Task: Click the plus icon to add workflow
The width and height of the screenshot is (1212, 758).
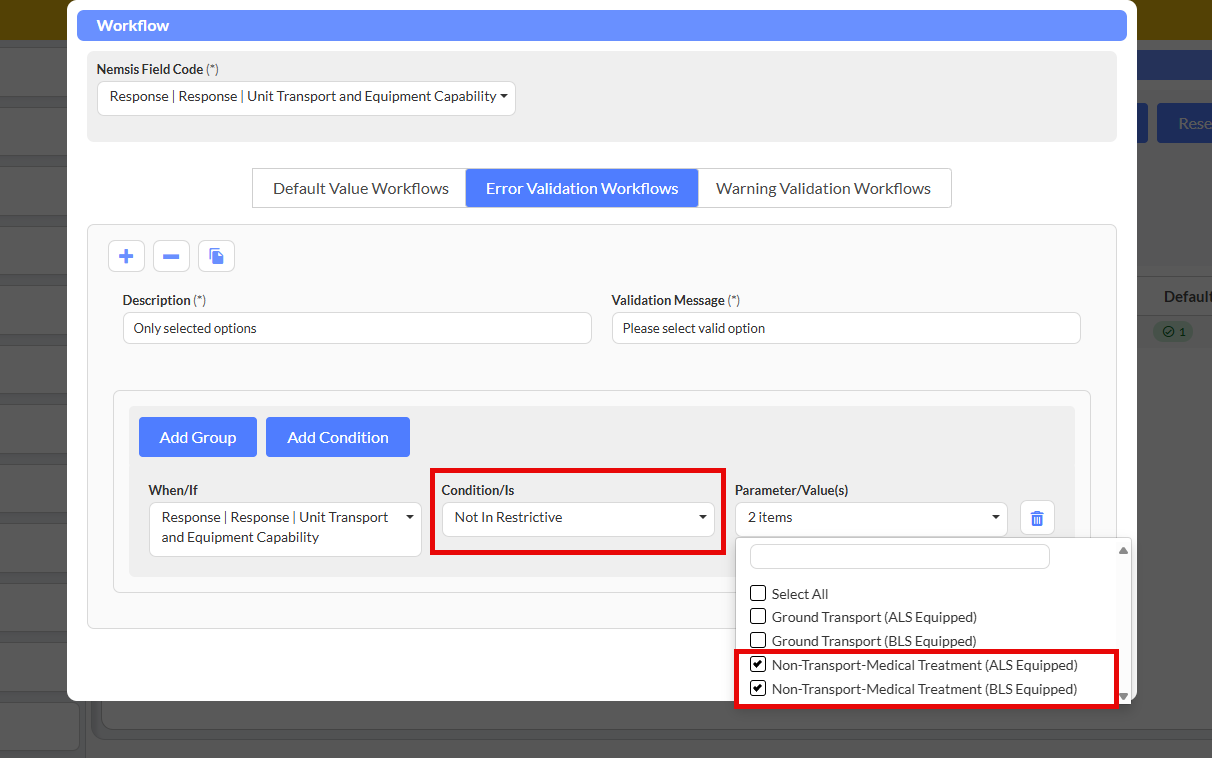Action: click(x=126, y=257)
